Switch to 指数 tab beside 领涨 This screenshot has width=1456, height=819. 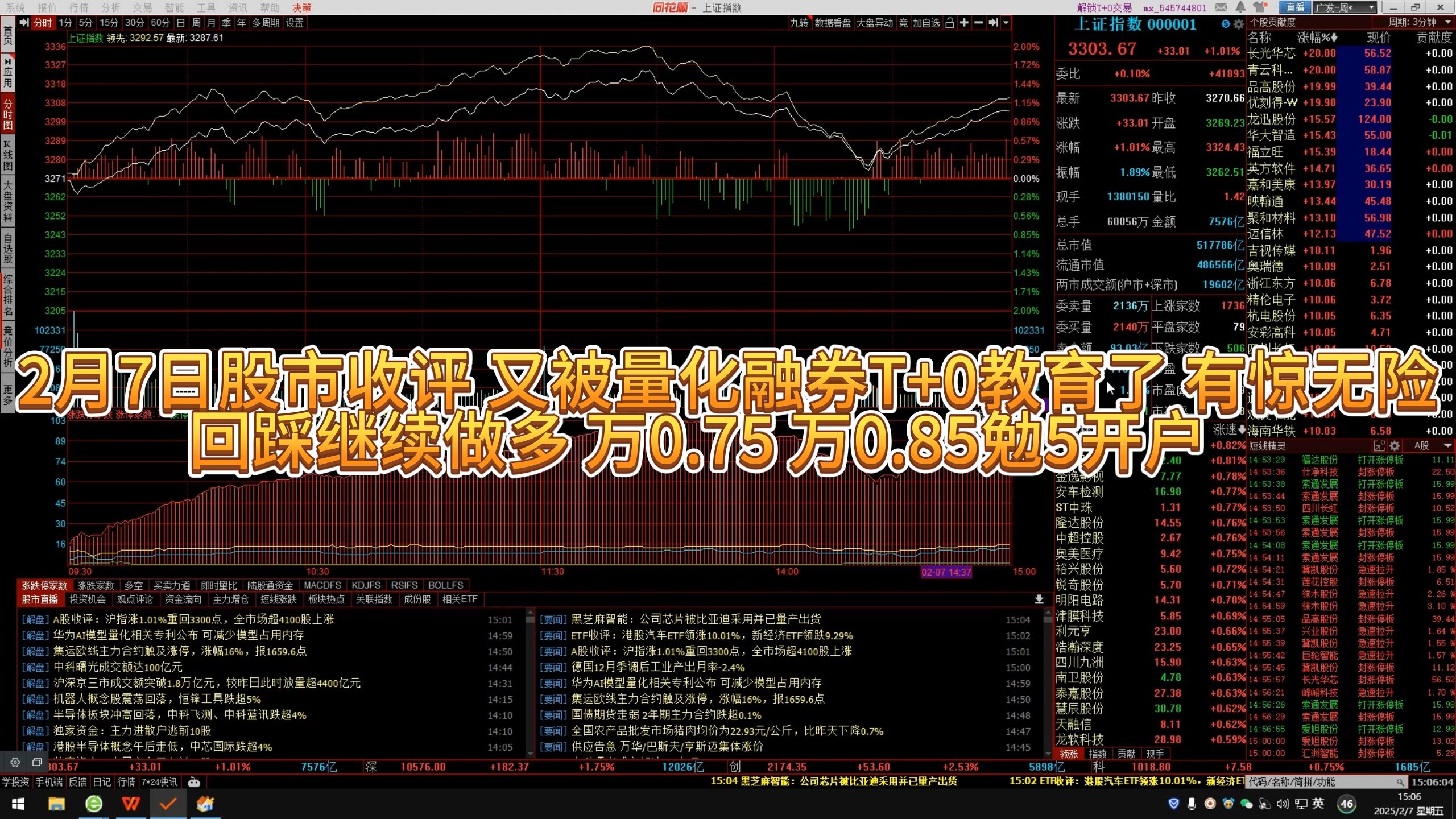pos(1098,754)
